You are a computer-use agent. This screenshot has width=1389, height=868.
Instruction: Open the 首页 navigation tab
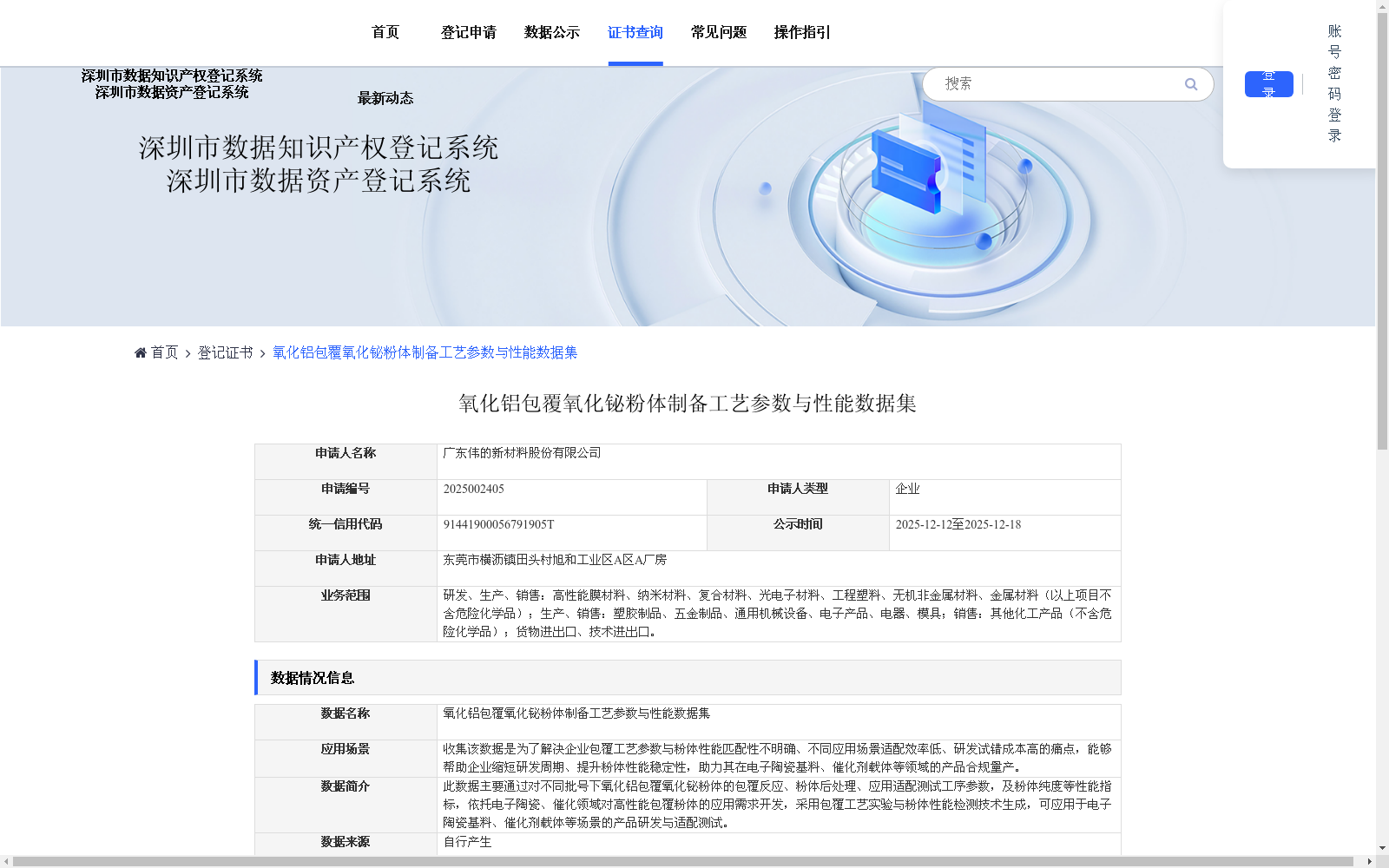[385, 32]
